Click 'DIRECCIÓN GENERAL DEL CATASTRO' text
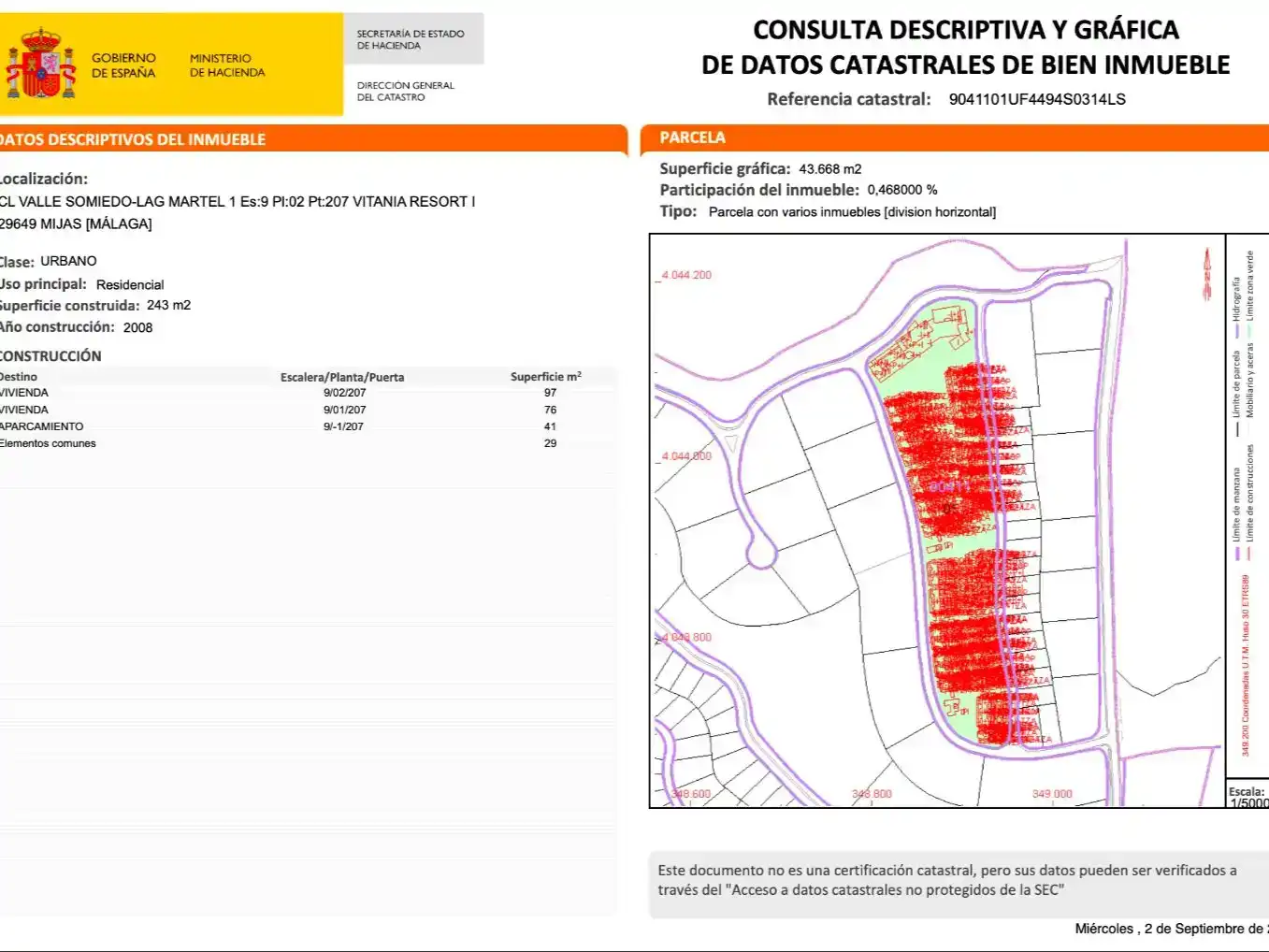Screen dimensions: 1269x952 (405, 91)
